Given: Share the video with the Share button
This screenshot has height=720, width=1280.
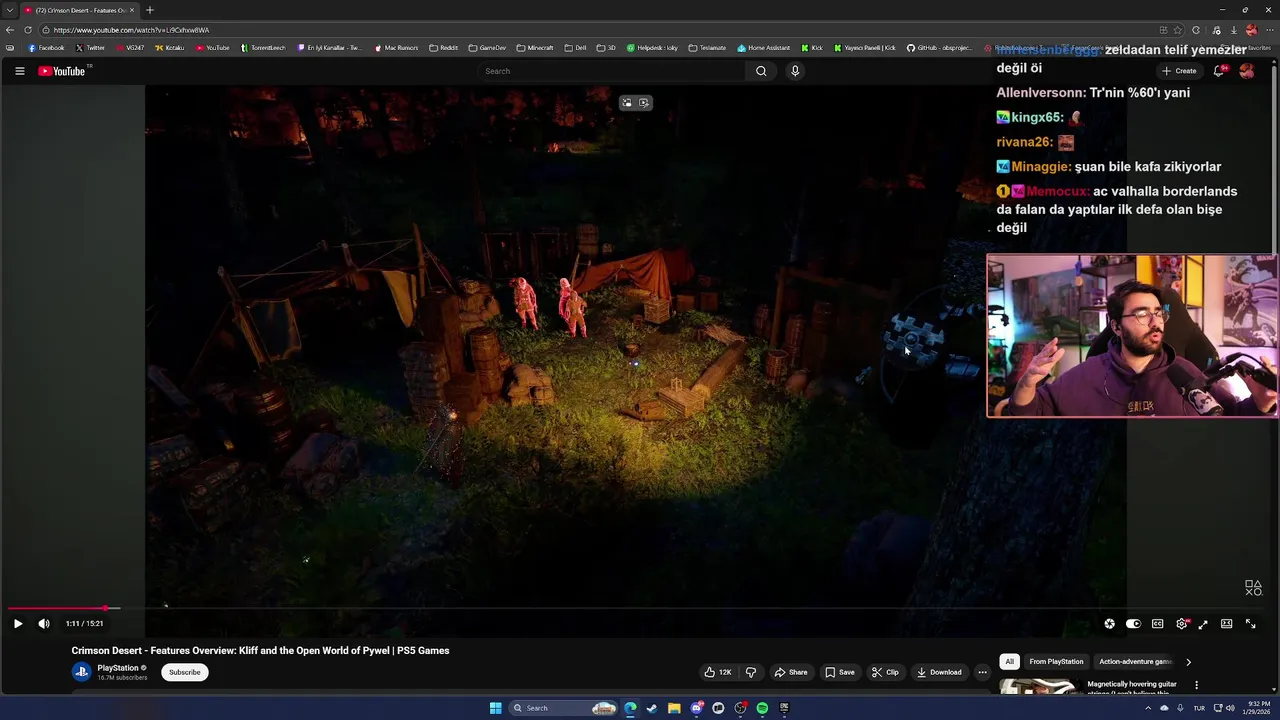Looking at the screenshot, I should (x=790, y=672).
